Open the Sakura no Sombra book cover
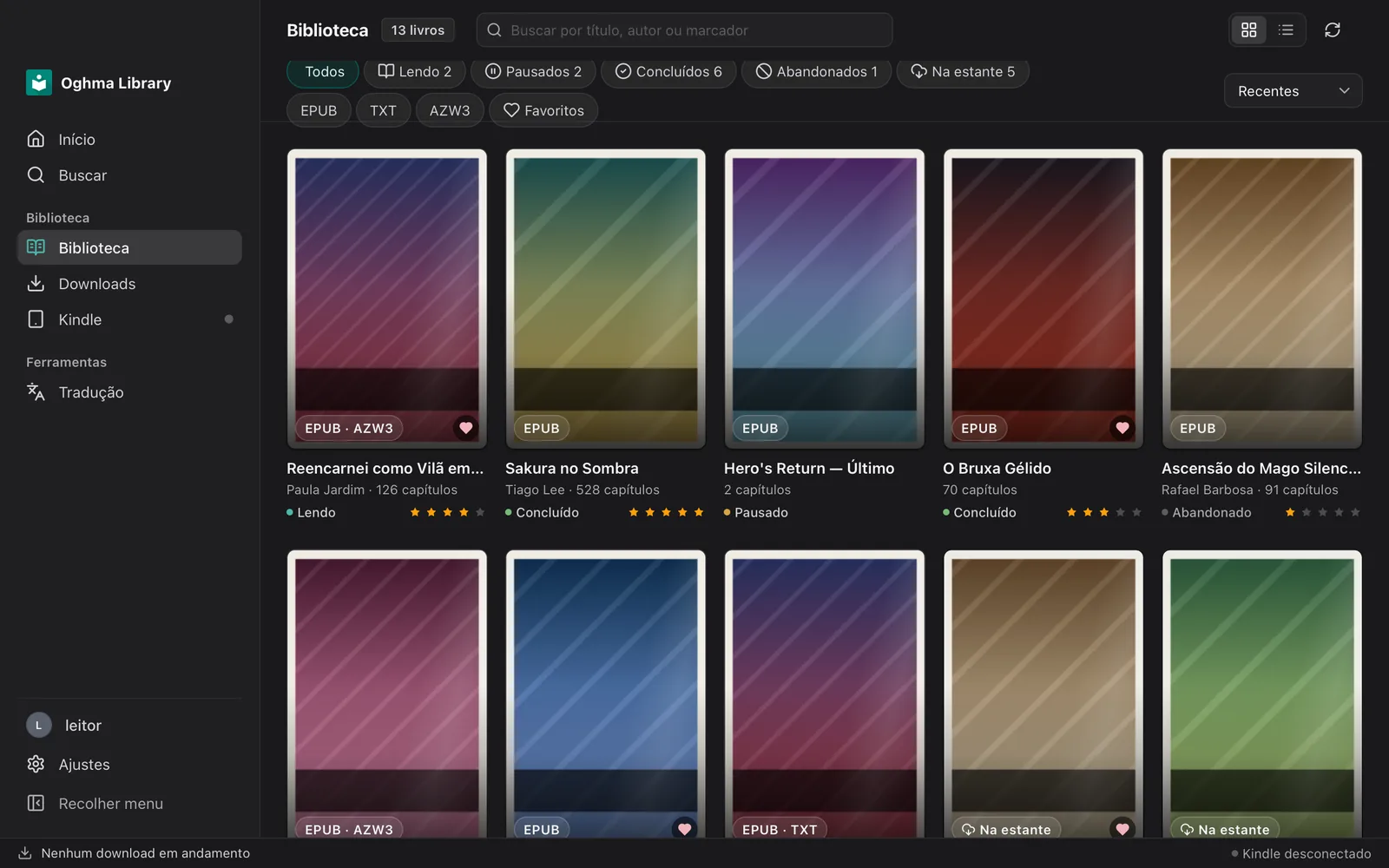The image size is (1389, 868). coord(606,299)
